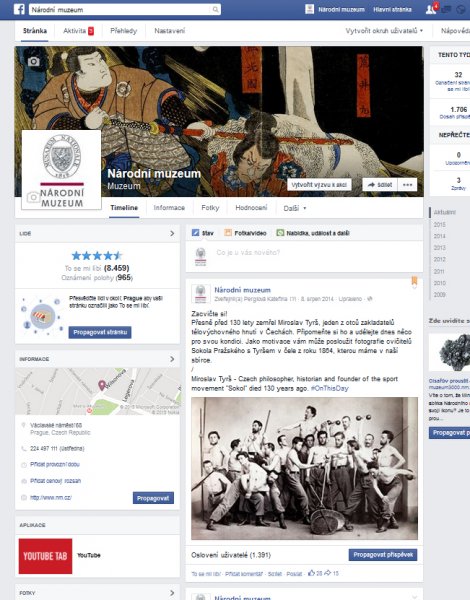Open the three-dots more actions button
Screen dimensions: 470x600
click(408, 185)
